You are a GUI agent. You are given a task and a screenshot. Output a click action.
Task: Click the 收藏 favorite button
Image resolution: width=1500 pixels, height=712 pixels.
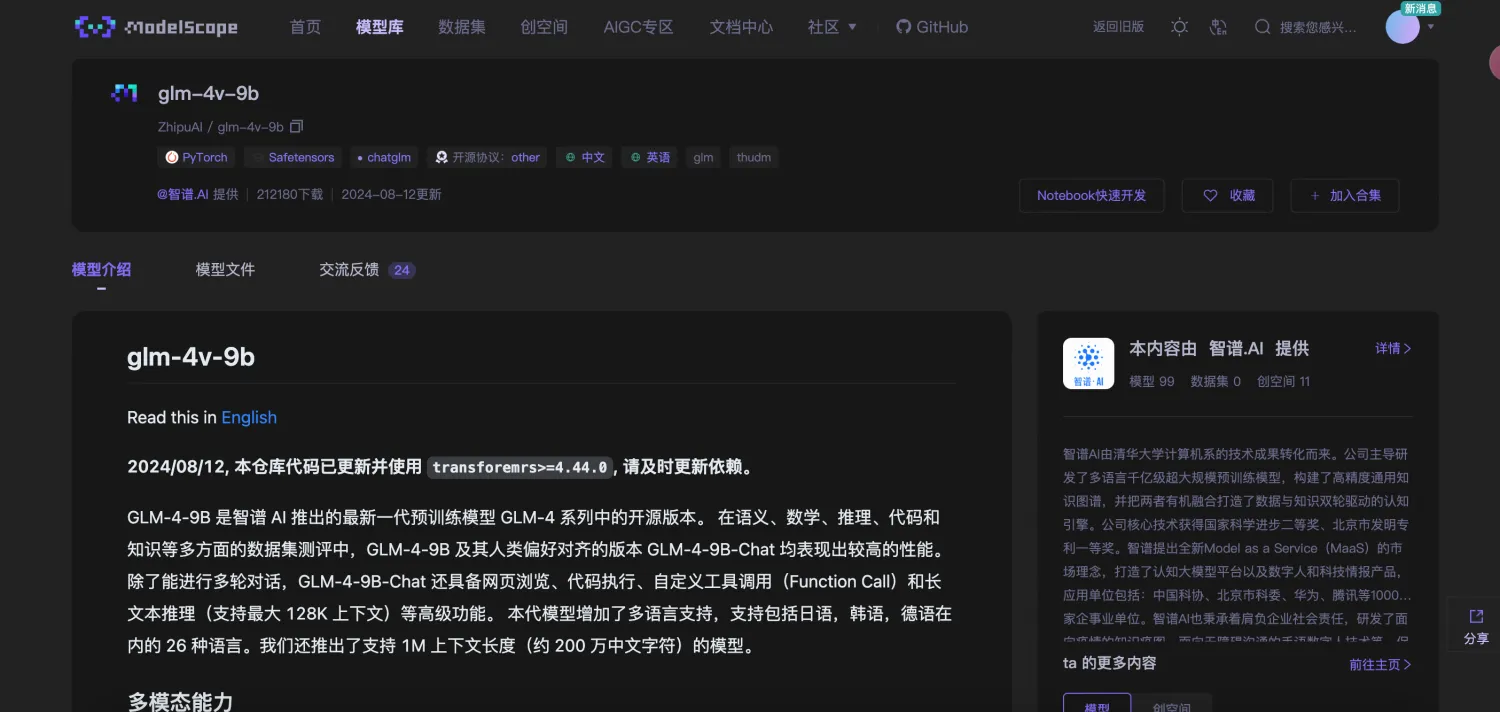tap(1227, 195)
